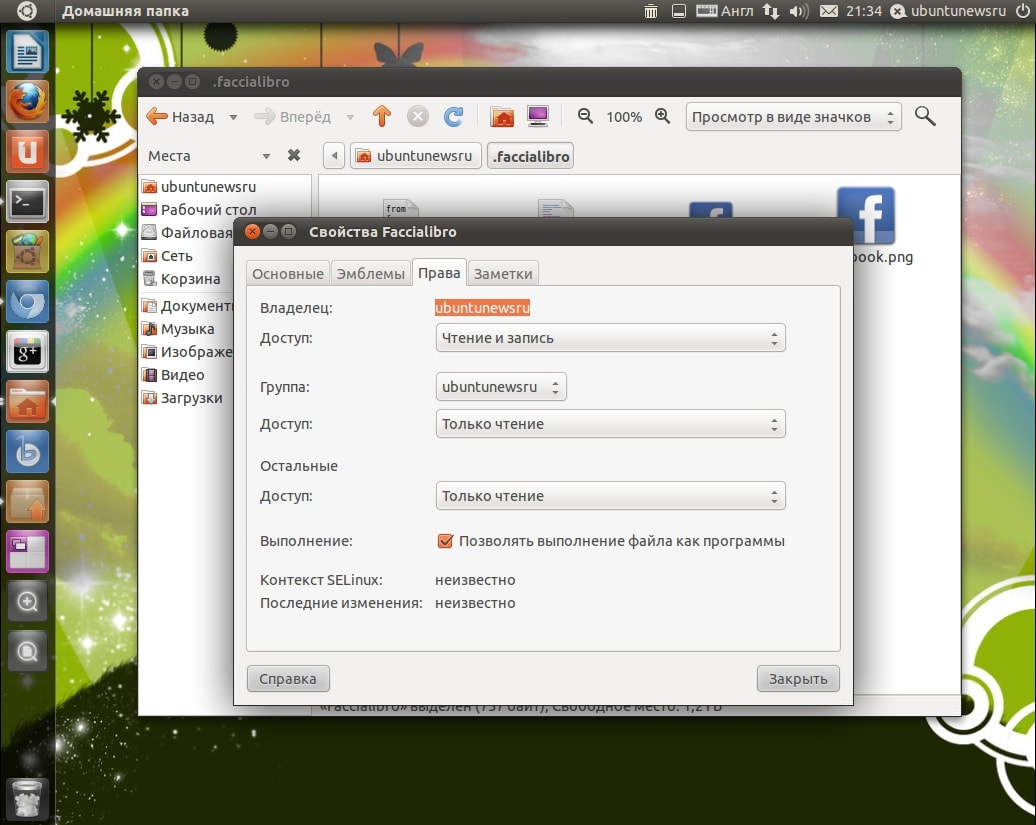
Task: Open keyboard layout Англ indicator
Action: pyautogui.click(x=725, y=11)
